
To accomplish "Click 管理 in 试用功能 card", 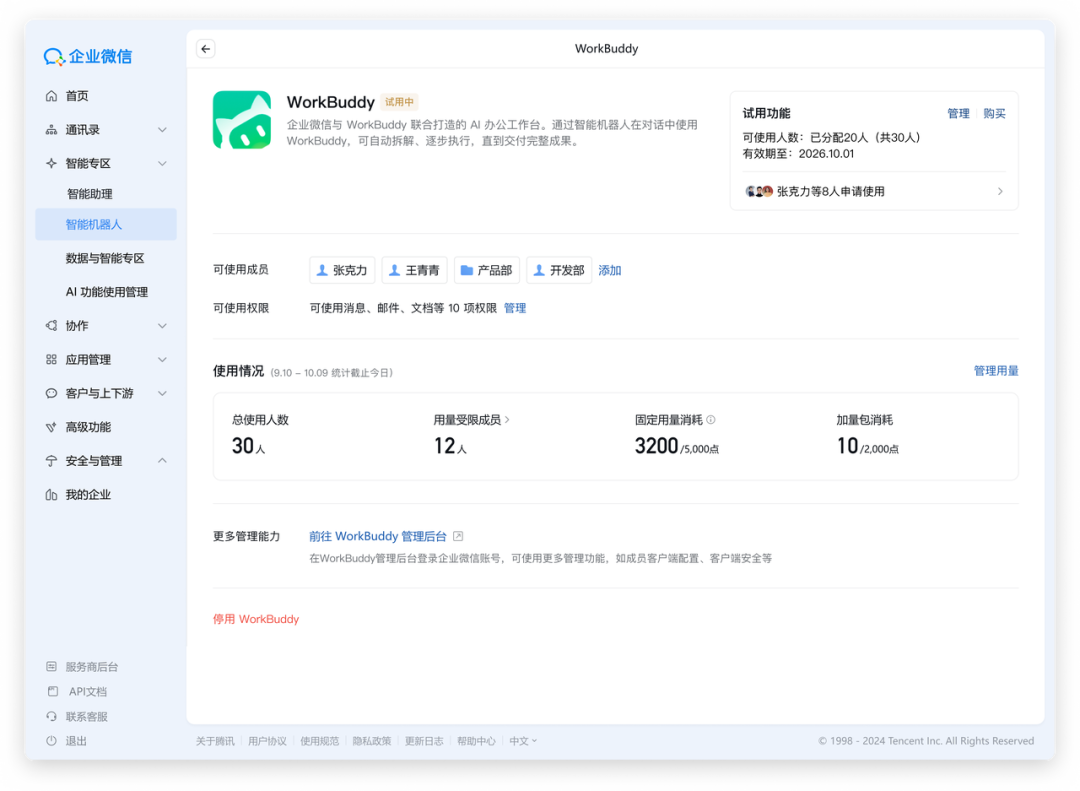I will 958,114.
